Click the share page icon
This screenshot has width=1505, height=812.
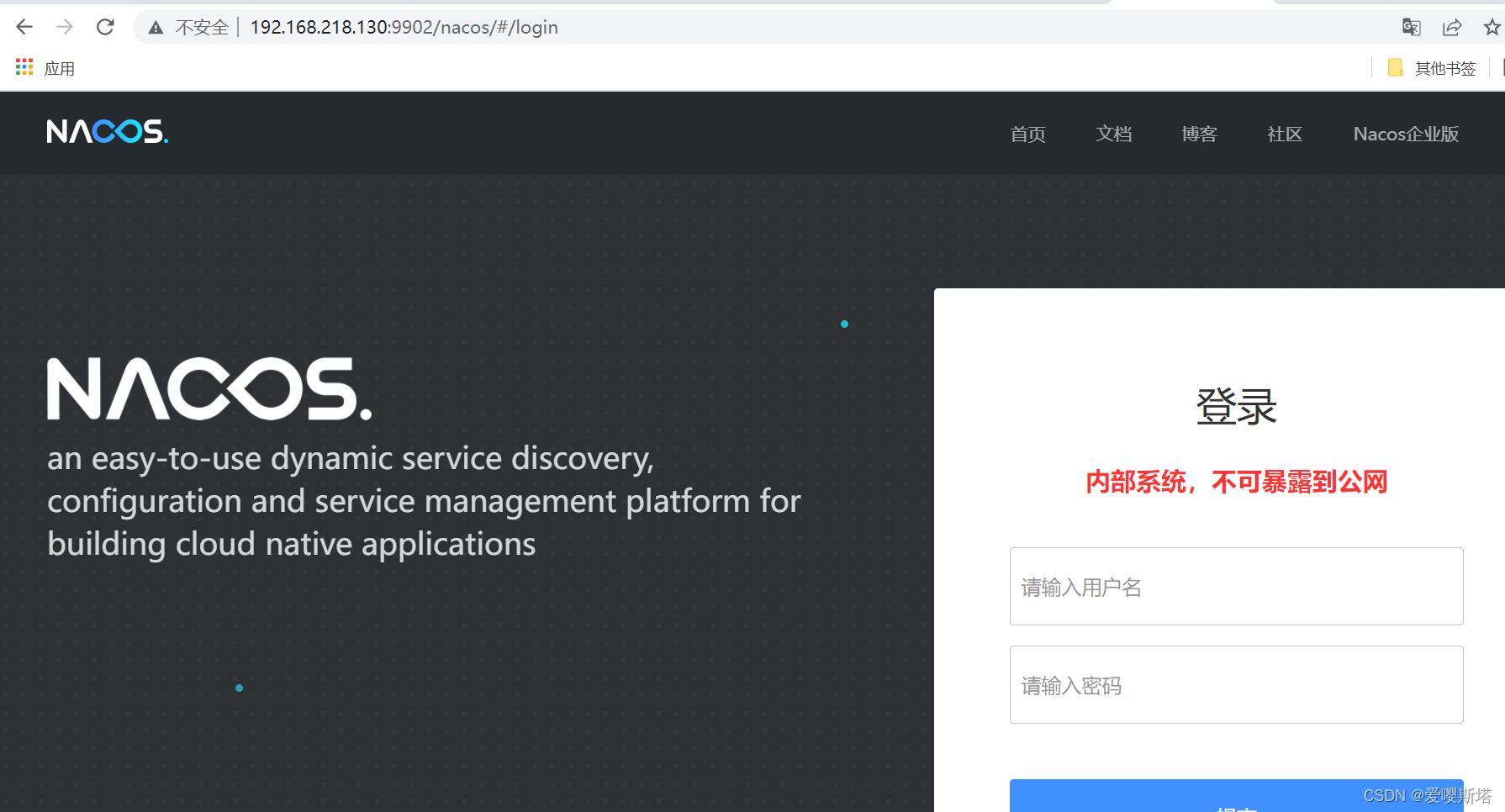(x=1452, y=27)
